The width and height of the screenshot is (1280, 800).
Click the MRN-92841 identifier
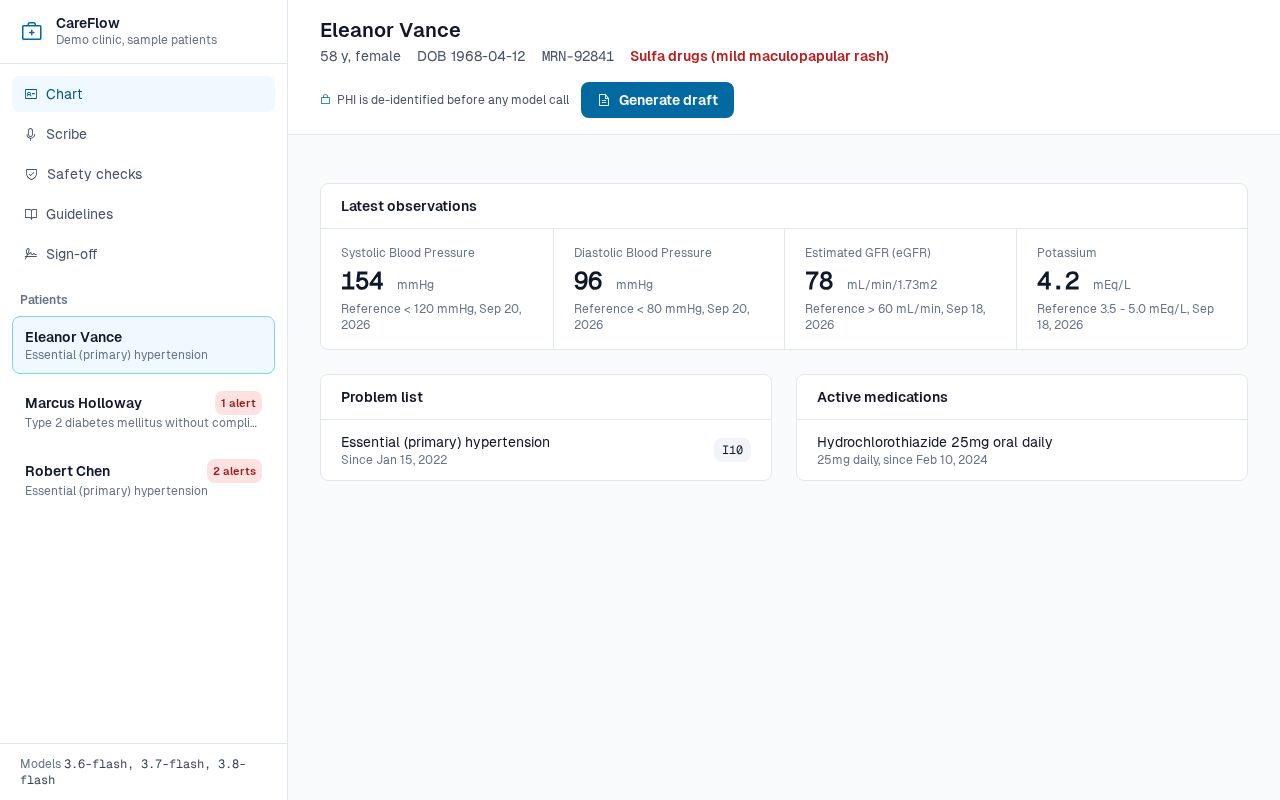[577, 56]
